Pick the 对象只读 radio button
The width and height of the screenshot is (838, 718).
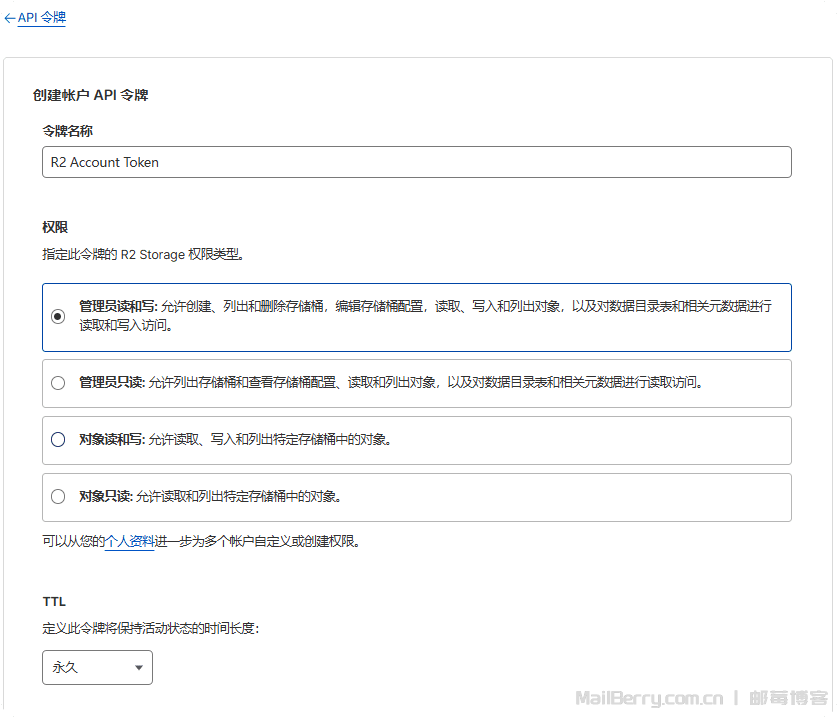(58, 497)
